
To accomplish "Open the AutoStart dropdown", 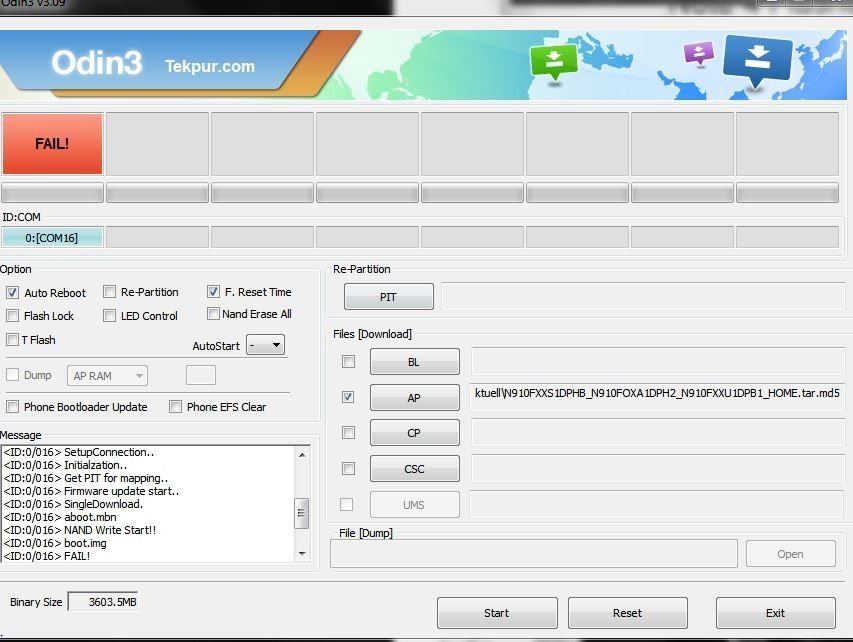I will pyautogui.click(x=265, y=345).
